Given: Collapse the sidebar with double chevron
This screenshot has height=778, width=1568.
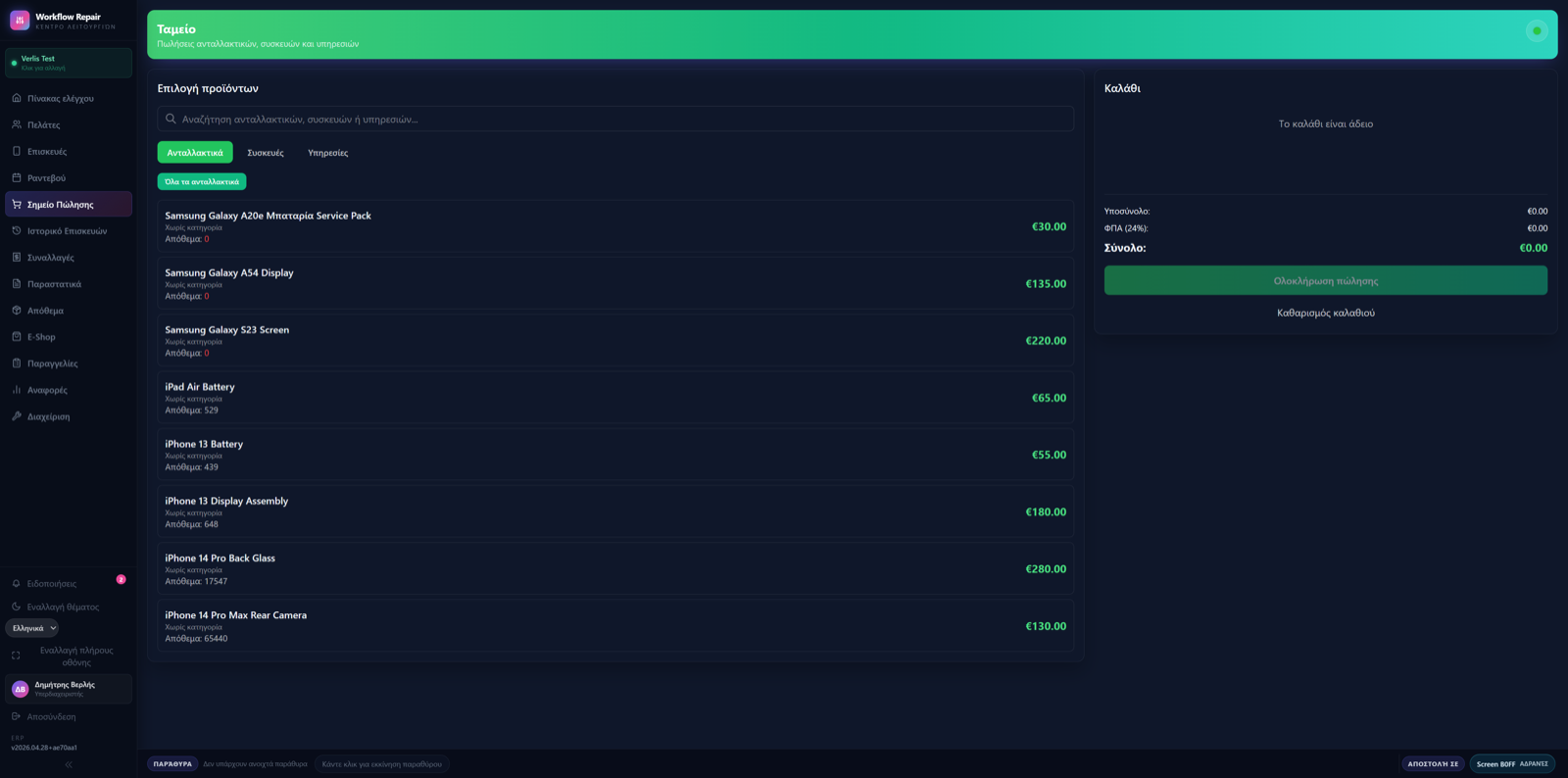Looking at the screenshot, I should [x=69, y=764].
